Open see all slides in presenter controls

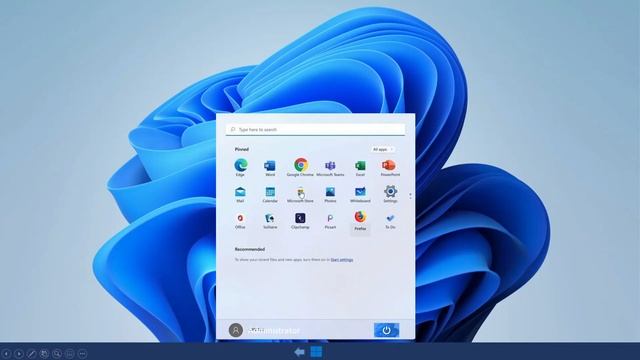tap(44, 353)
